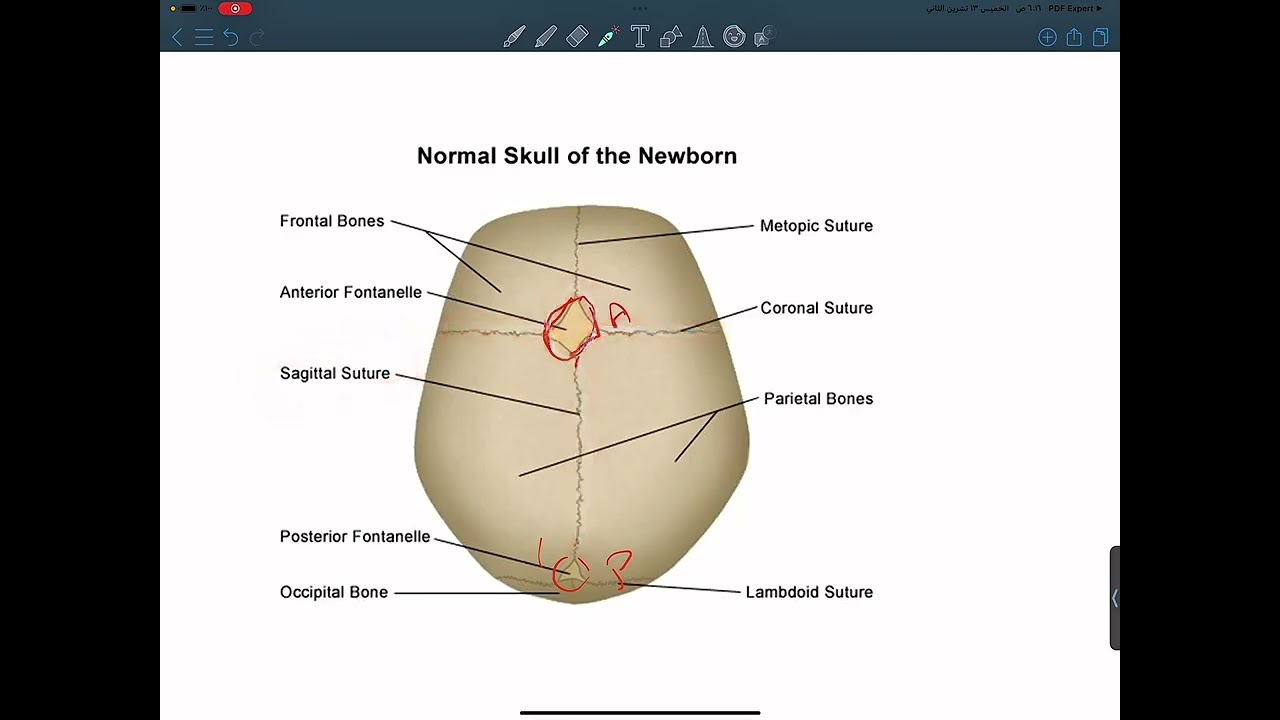Viewport: 1280px width, 720px height.
Task: Click the 'Anterior Fontanelle' label
Action: tap(351, 292)
